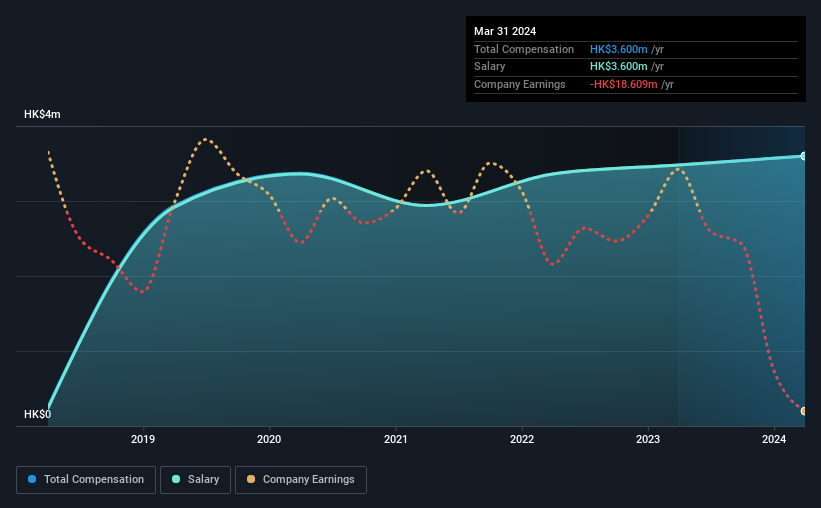Select the orange earnings endpoint marker

click(803, 411)
